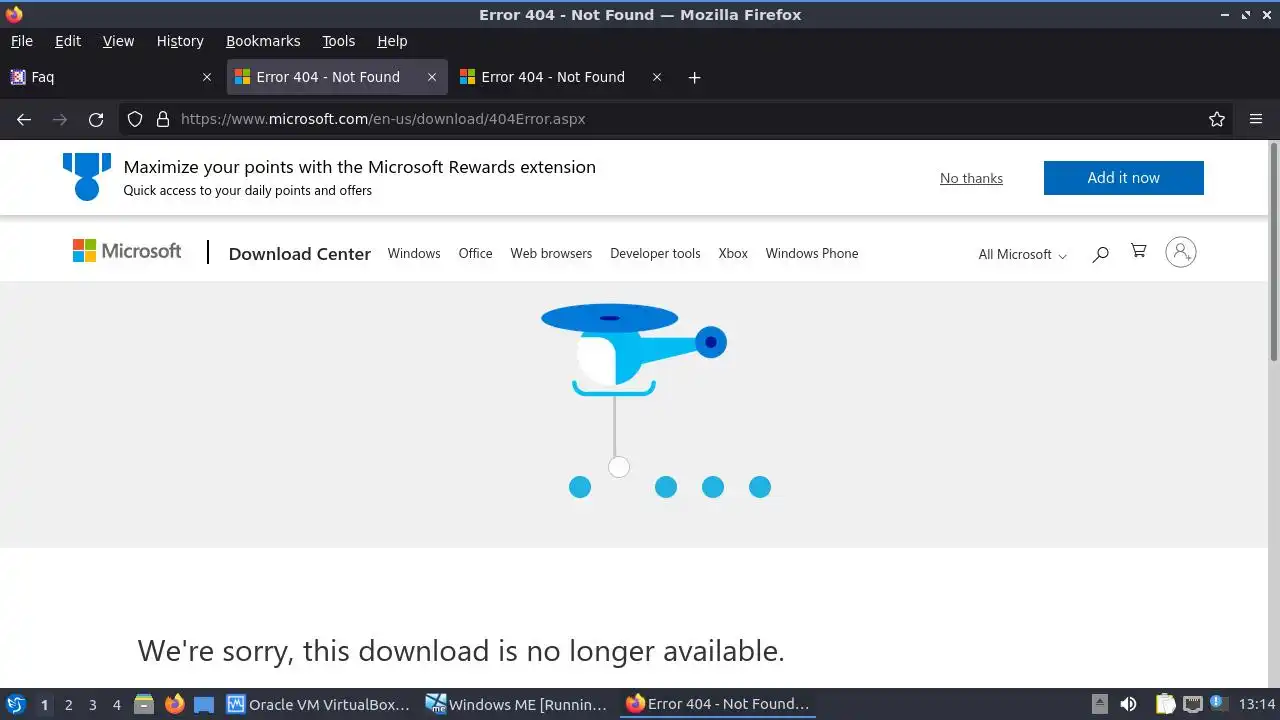Open the tracking protection shield icon
The height and width of the screenshot is (720, 1280).
[x=135, y=119]
